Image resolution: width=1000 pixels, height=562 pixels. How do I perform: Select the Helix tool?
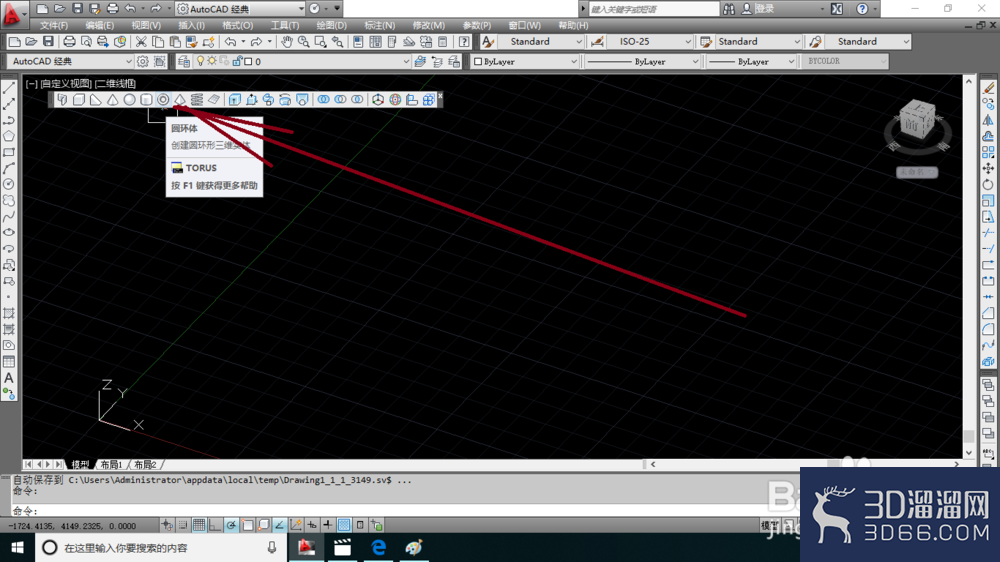pyautogui.click(x=197, y=100)
